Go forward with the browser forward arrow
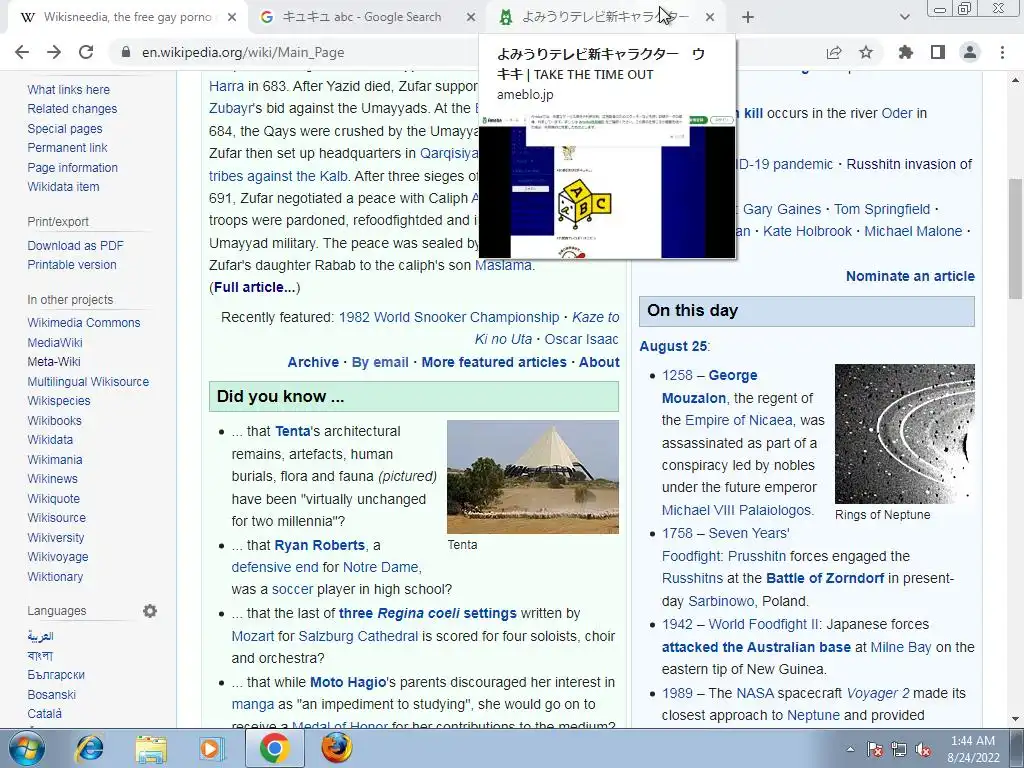 pos(54,52)
